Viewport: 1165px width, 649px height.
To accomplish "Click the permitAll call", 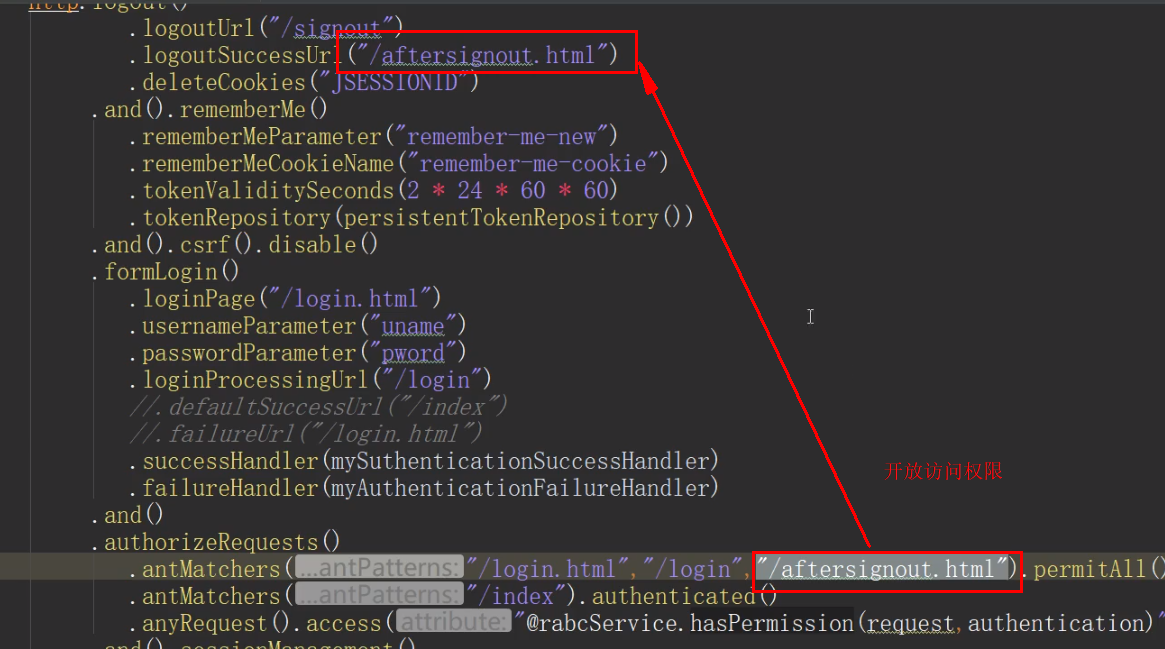I will [1098, 570].
